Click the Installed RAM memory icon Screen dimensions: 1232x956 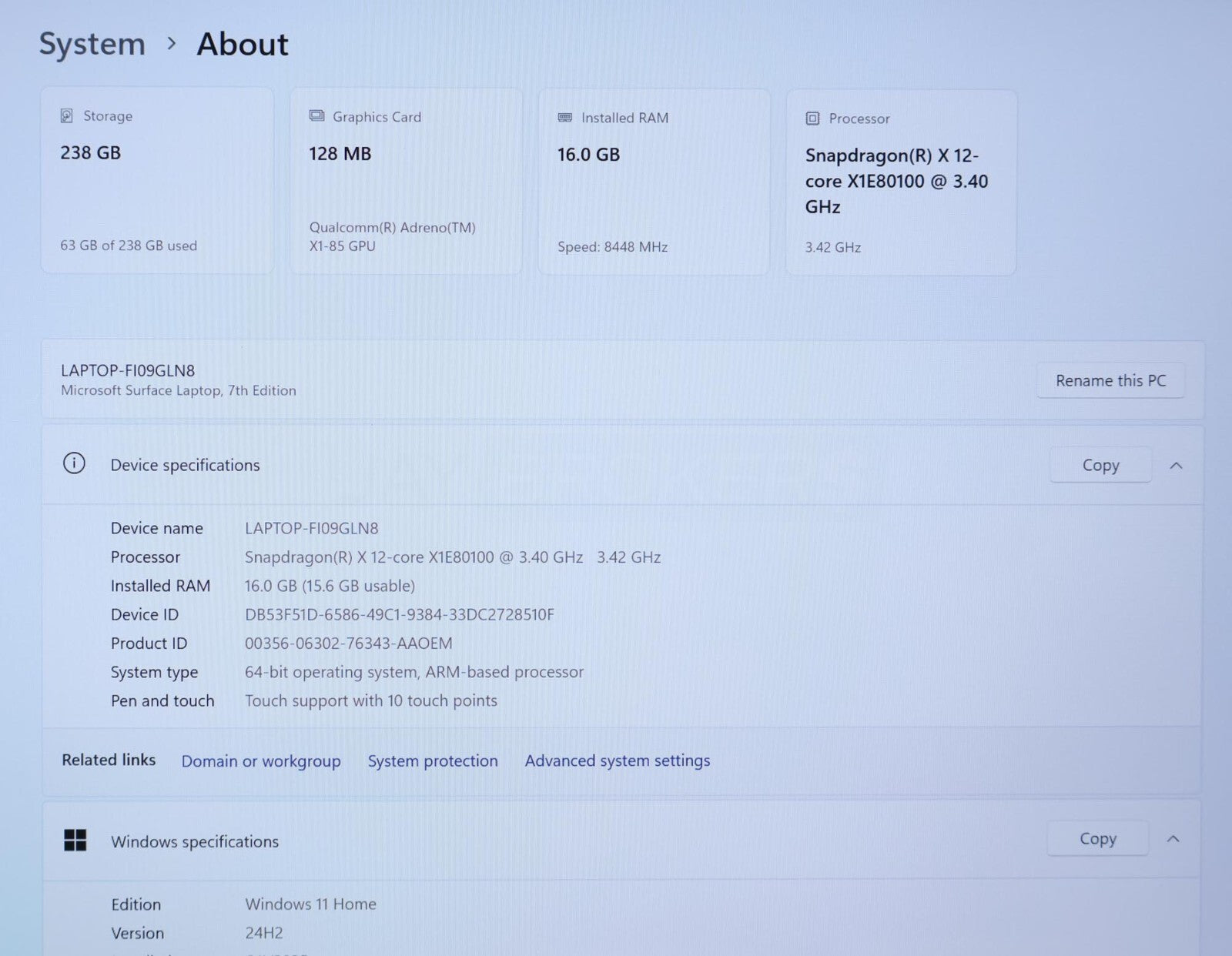point(565,118)
